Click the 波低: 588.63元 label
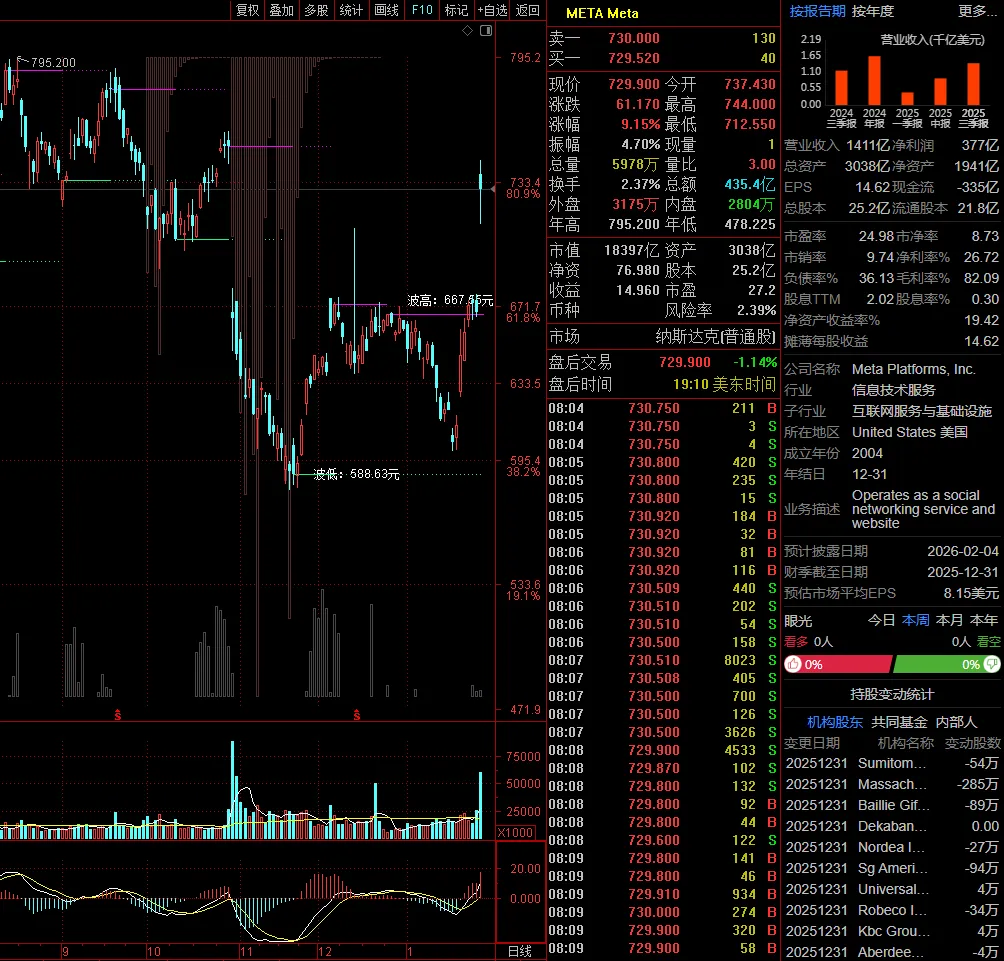The image size is (1004, 961). pos(356,474)
